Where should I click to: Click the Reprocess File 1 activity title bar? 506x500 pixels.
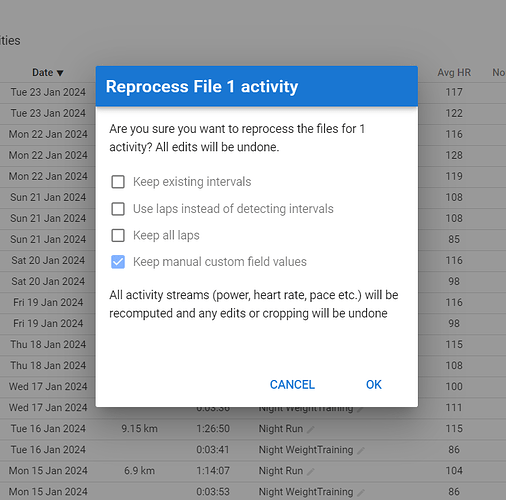pyautogui.click(x=257, y=86)
